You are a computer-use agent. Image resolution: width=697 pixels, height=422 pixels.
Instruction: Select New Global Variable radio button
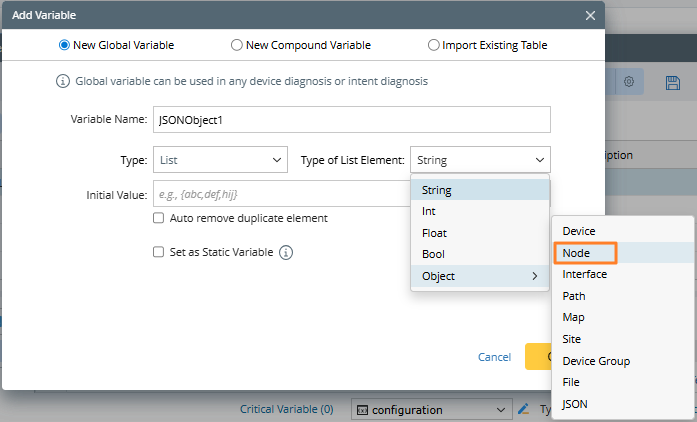pos(64,45)
